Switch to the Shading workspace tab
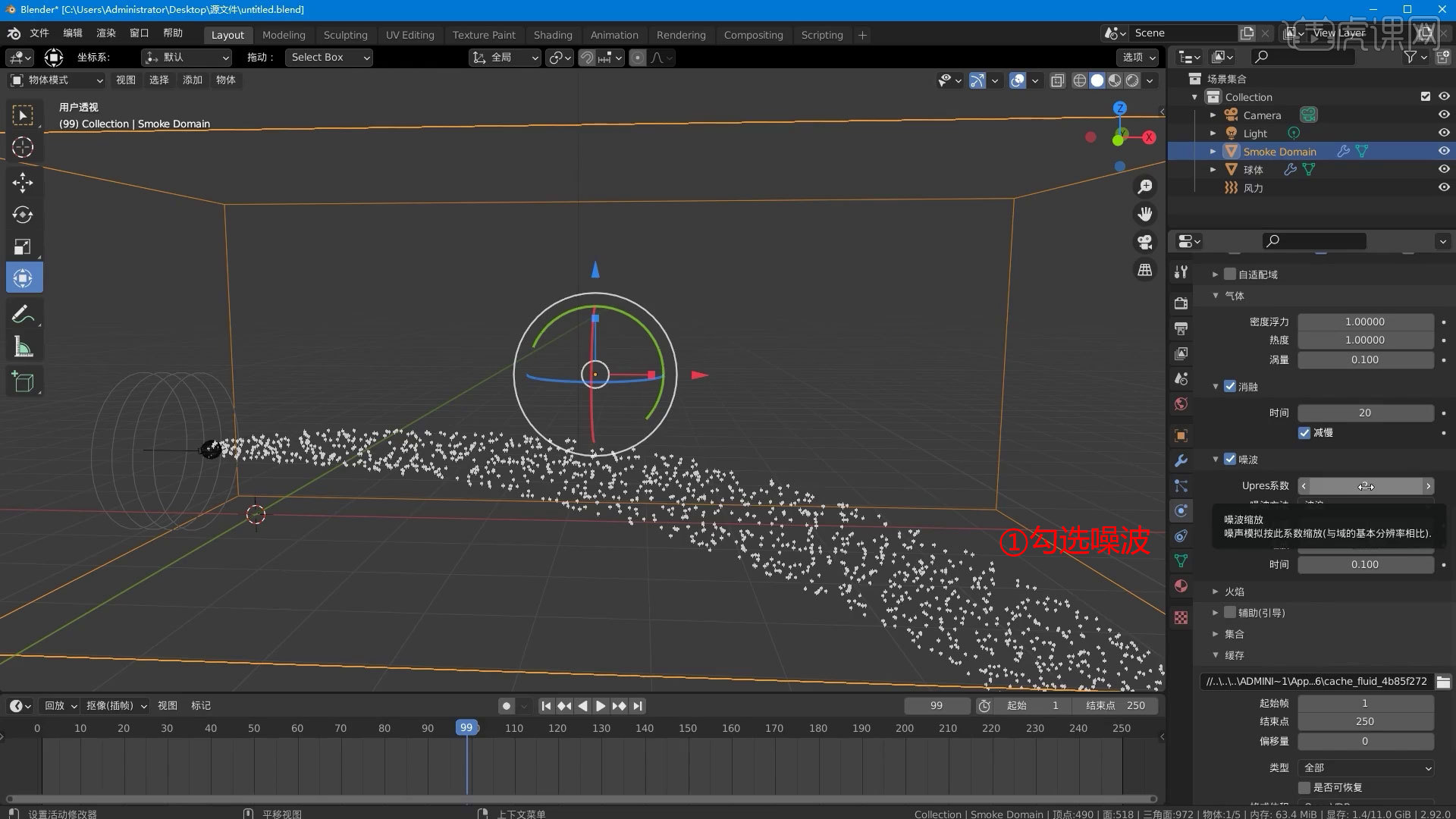This screenshot has width=1456, height=819. pyautogui.click(x=553, y=35)
